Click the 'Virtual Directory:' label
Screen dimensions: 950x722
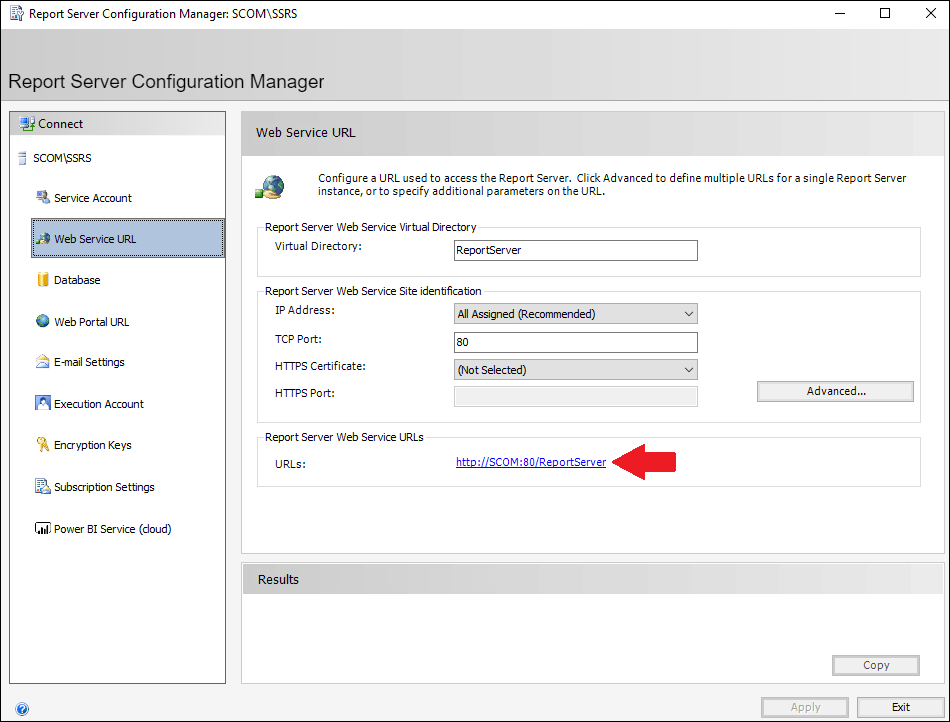click(x=318, y=247)
